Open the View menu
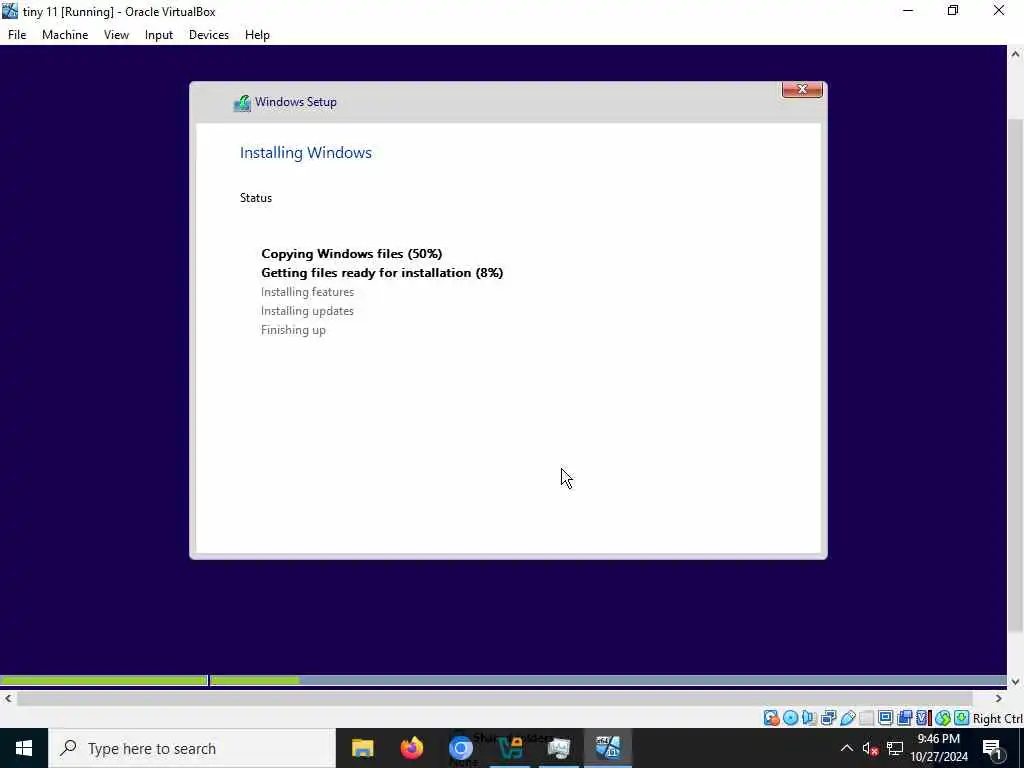The height and width of the screenshot is (768, 1024). pos(116,35)
